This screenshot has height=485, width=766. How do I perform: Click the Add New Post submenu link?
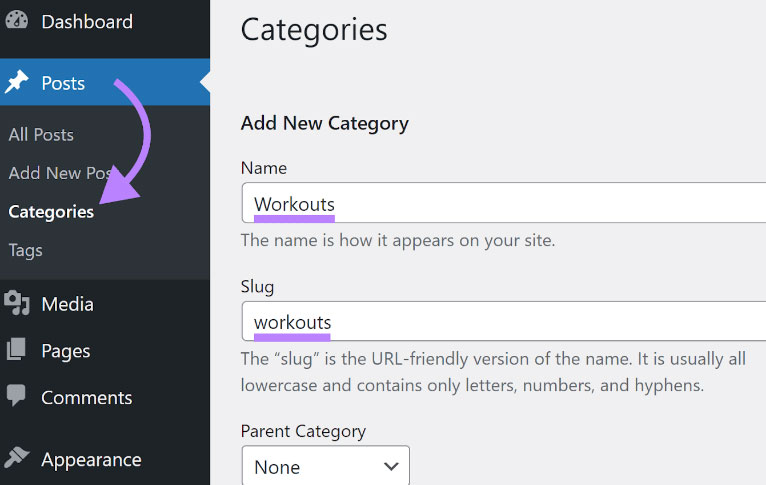pos(58,173)
